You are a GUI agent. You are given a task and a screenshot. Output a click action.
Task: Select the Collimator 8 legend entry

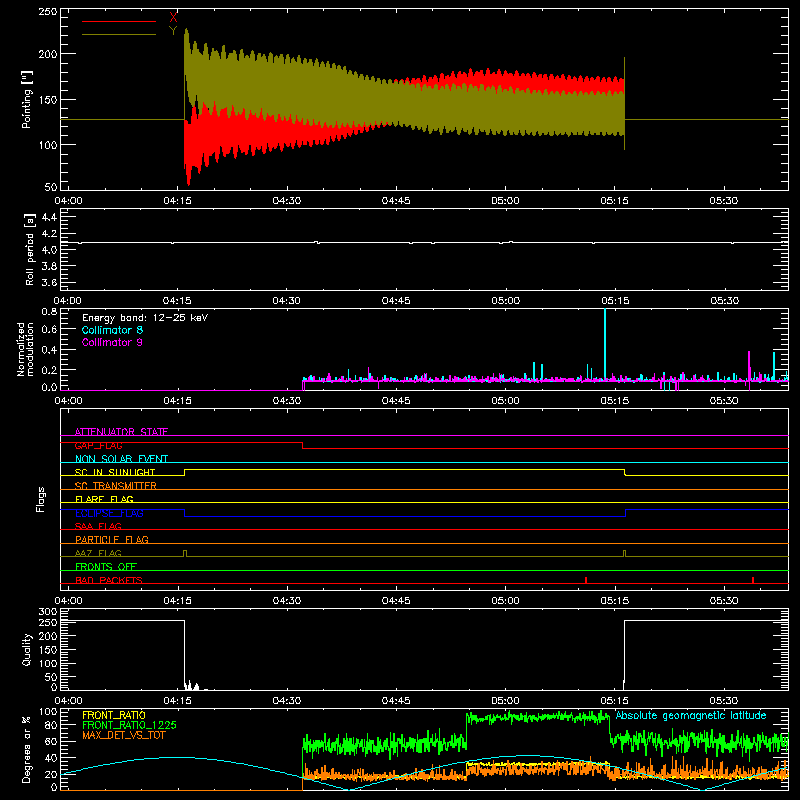112,330
